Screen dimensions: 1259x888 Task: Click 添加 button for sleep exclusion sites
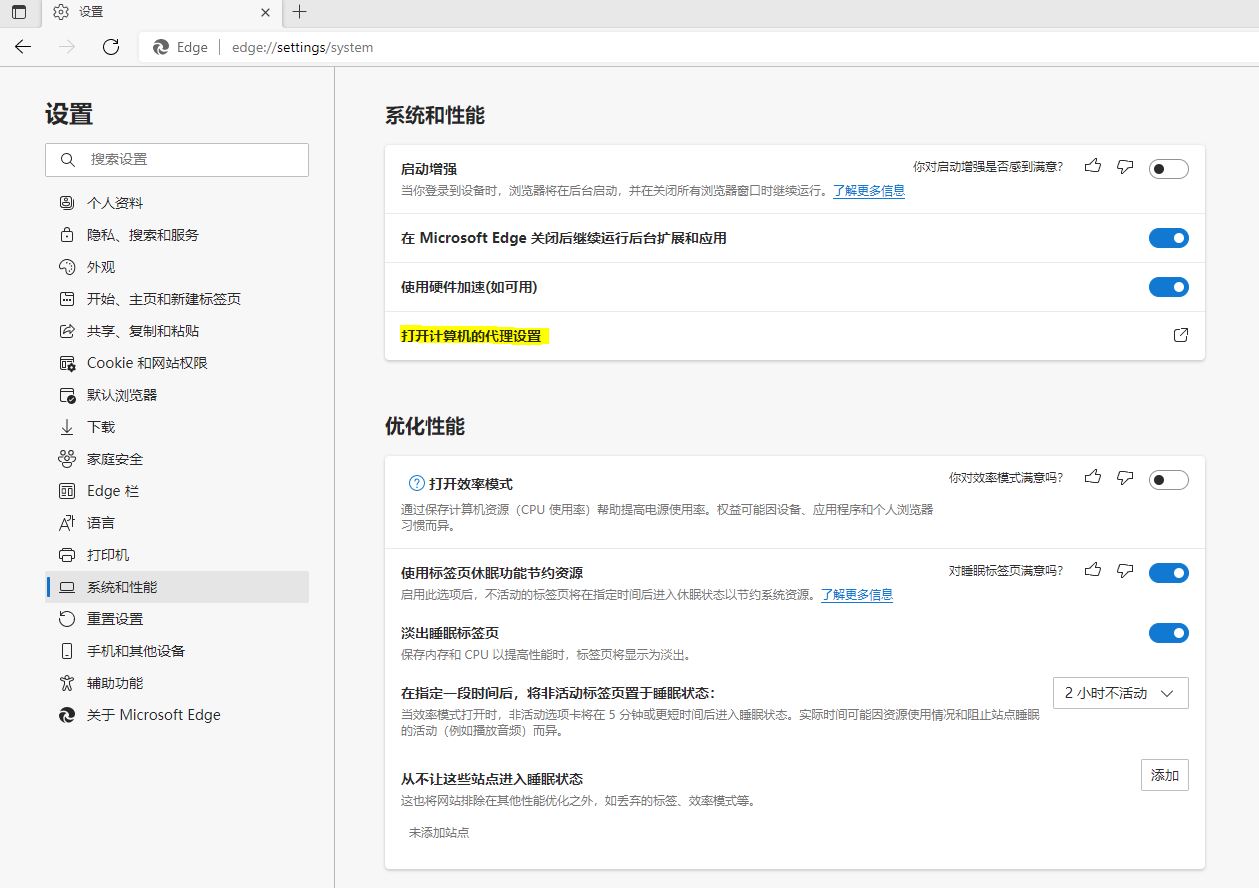[1164, 775]
